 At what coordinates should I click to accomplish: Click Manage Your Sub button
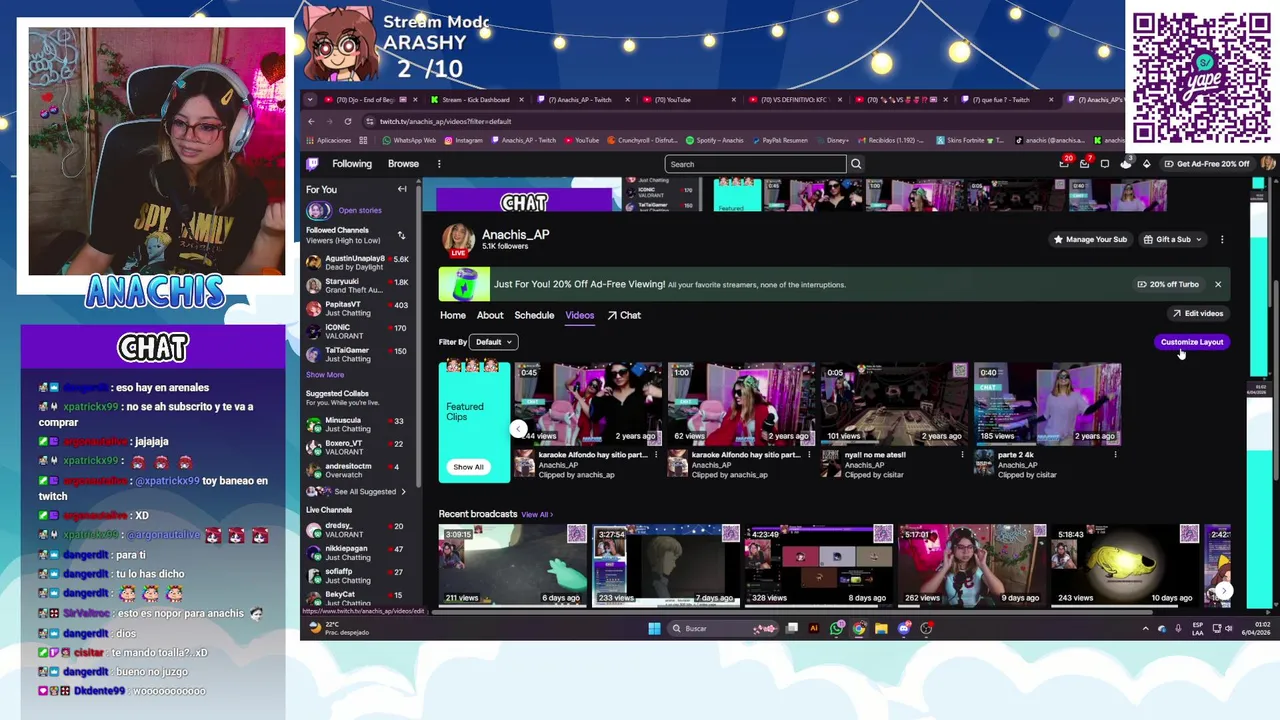pyautogui.click(x=1090, y=240)
